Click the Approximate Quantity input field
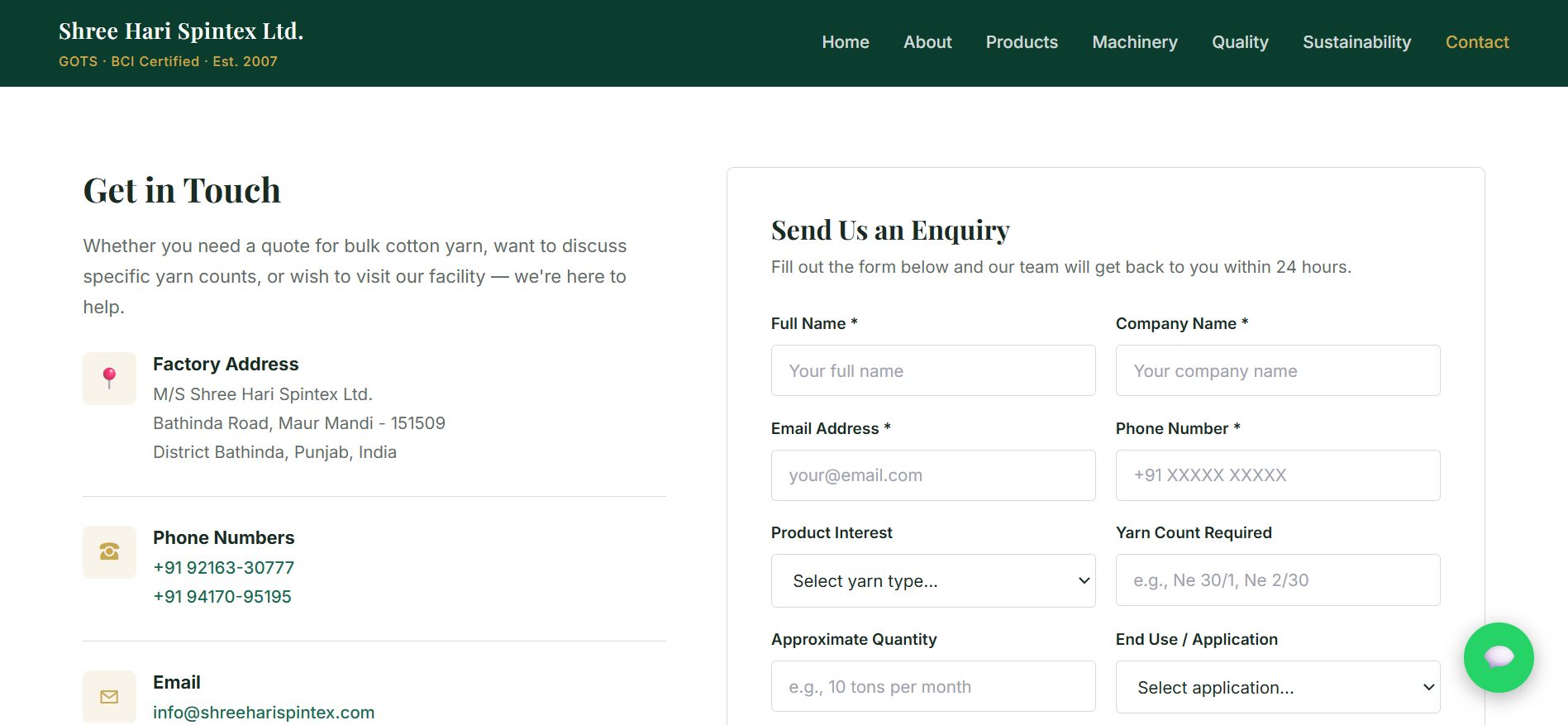 (933, 686)
